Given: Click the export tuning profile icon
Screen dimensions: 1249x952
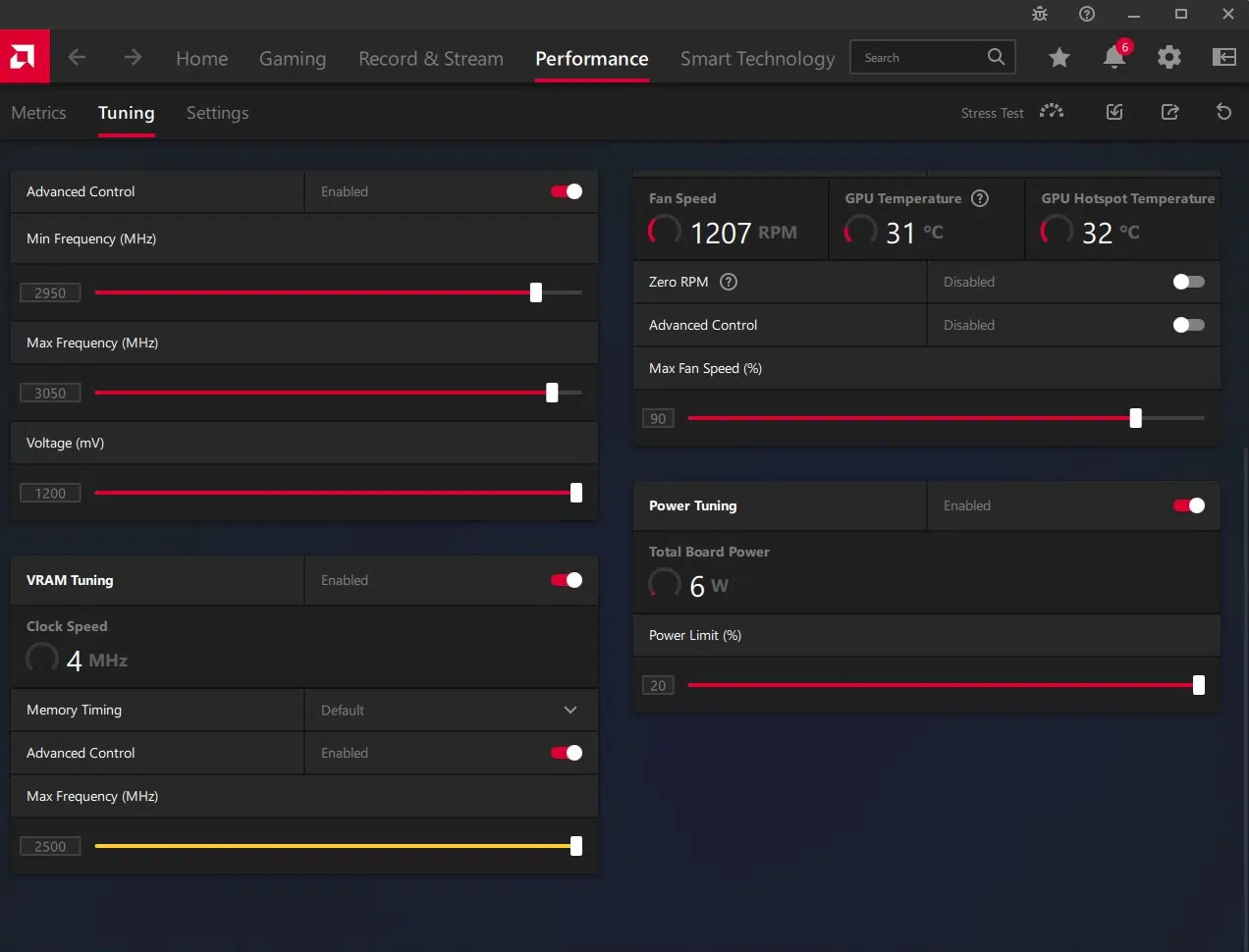Looking at the screenshot, I should point(1169,112).
